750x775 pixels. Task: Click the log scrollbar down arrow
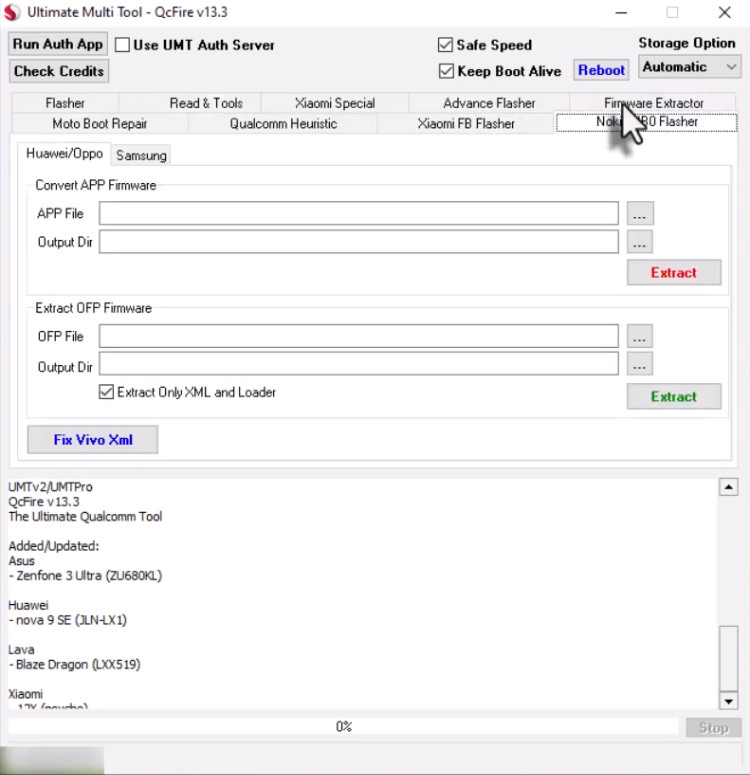tap(728, 700)
